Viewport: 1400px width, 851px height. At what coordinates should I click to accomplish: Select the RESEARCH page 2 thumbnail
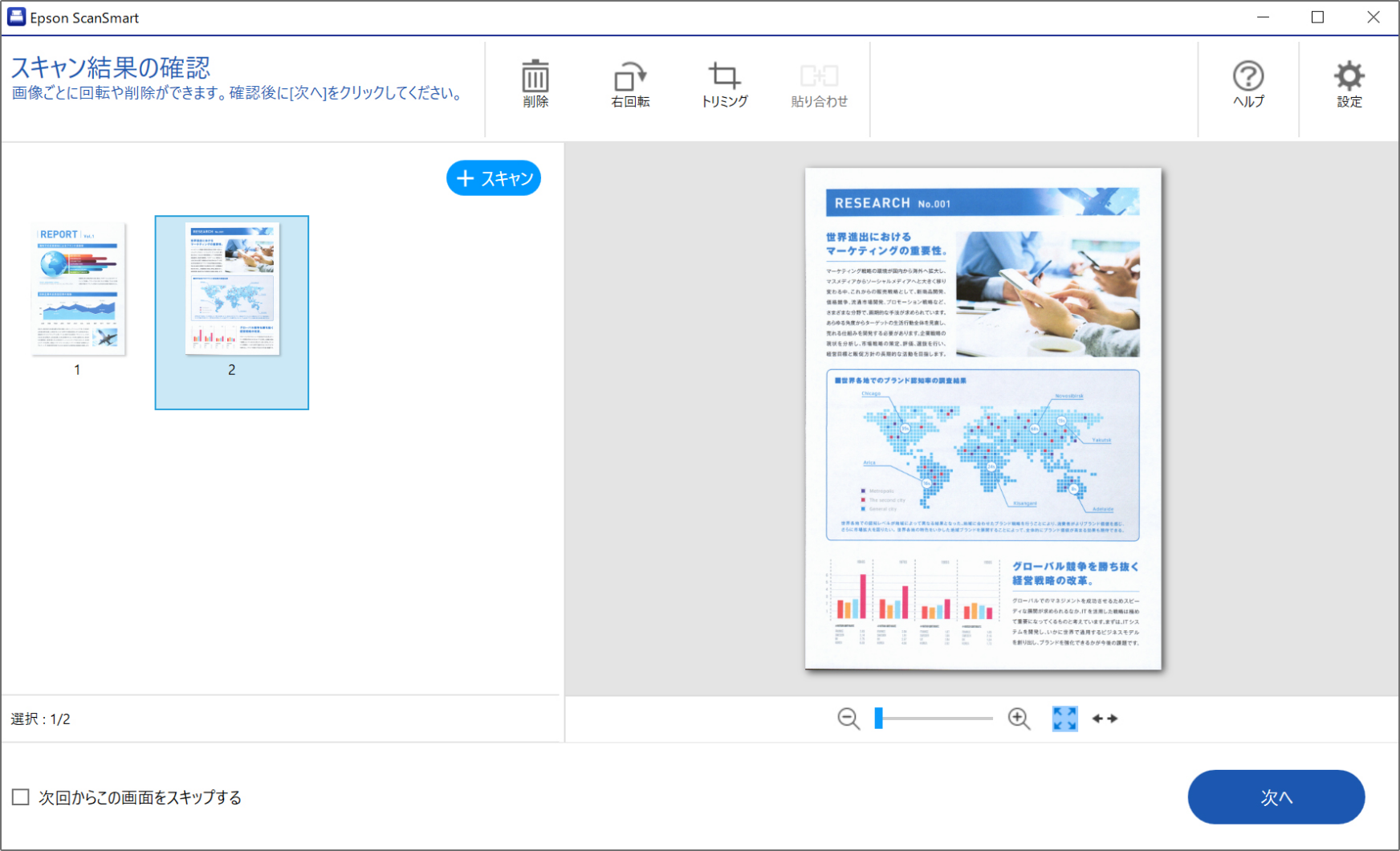coord(232,289)
